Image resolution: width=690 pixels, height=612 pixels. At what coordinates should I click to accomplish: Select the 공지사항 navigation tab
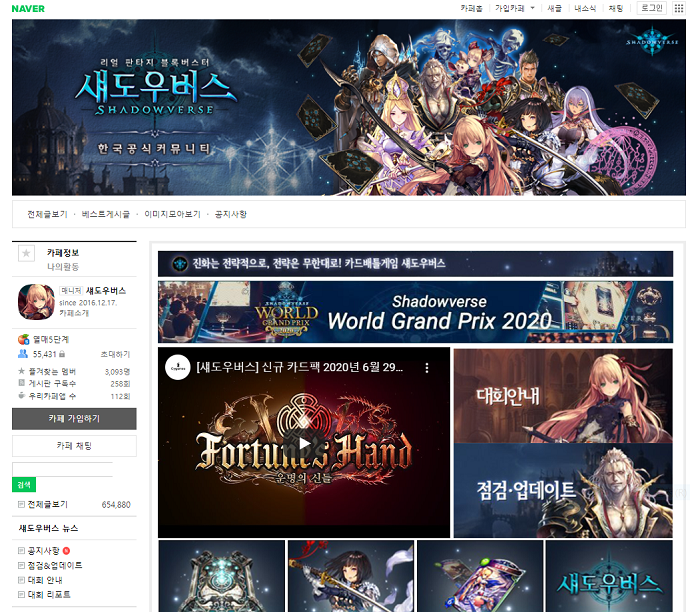231,214
